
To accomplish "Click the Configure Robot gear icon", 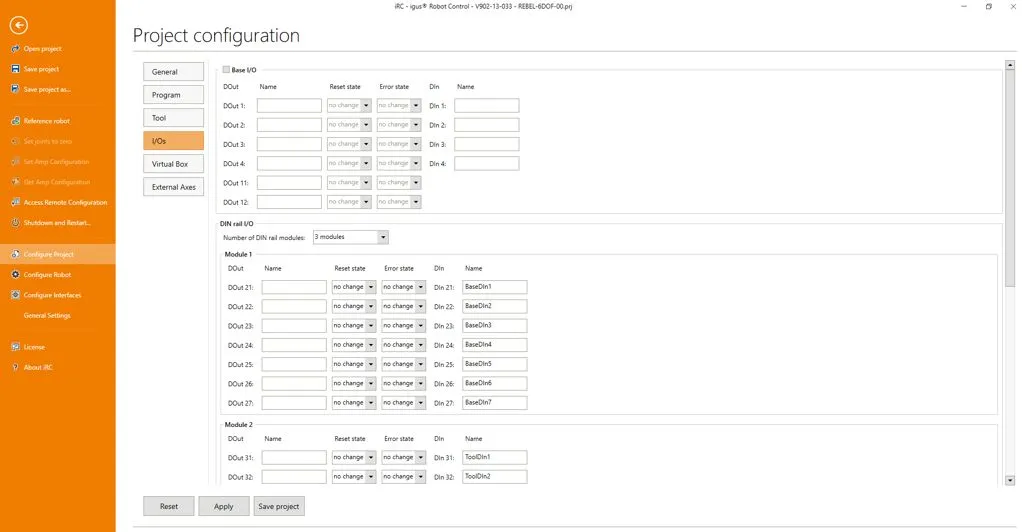I will tap(16, 275).
